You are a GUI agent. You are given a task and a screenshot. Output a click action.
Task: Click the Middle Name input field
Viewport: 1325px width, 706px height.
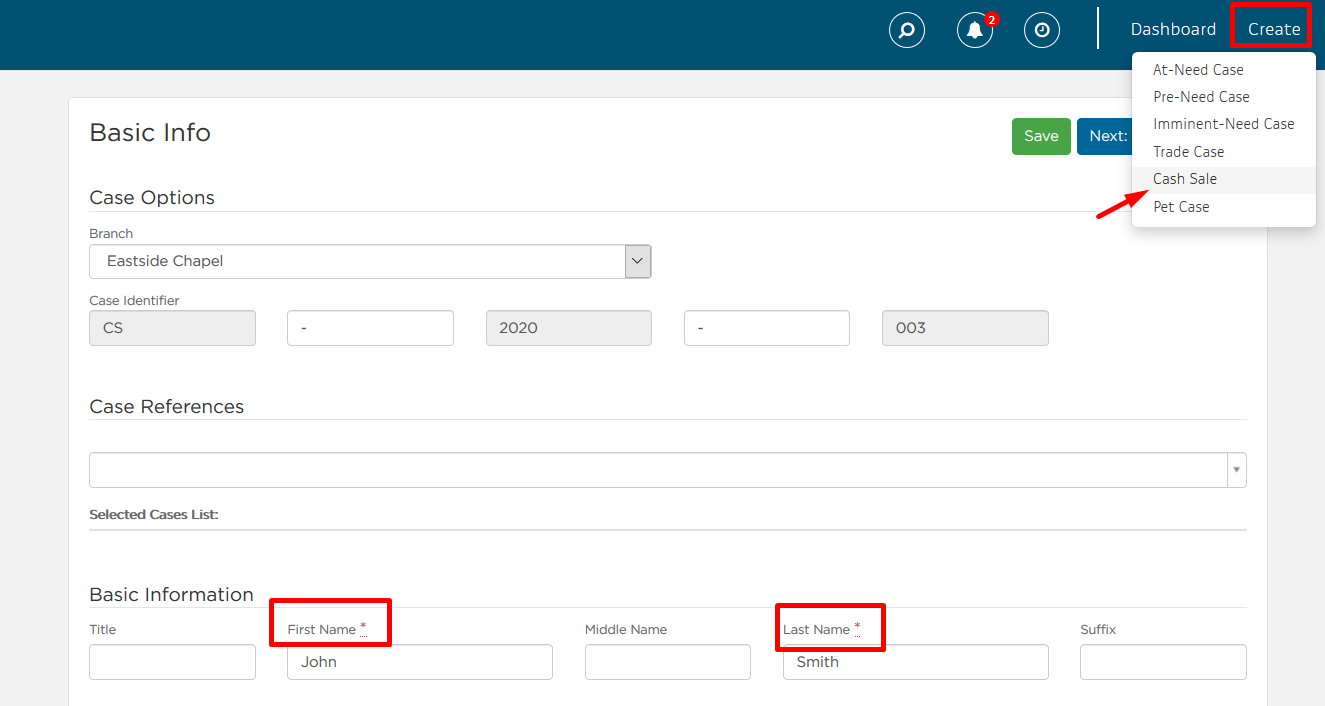point(668,662)
